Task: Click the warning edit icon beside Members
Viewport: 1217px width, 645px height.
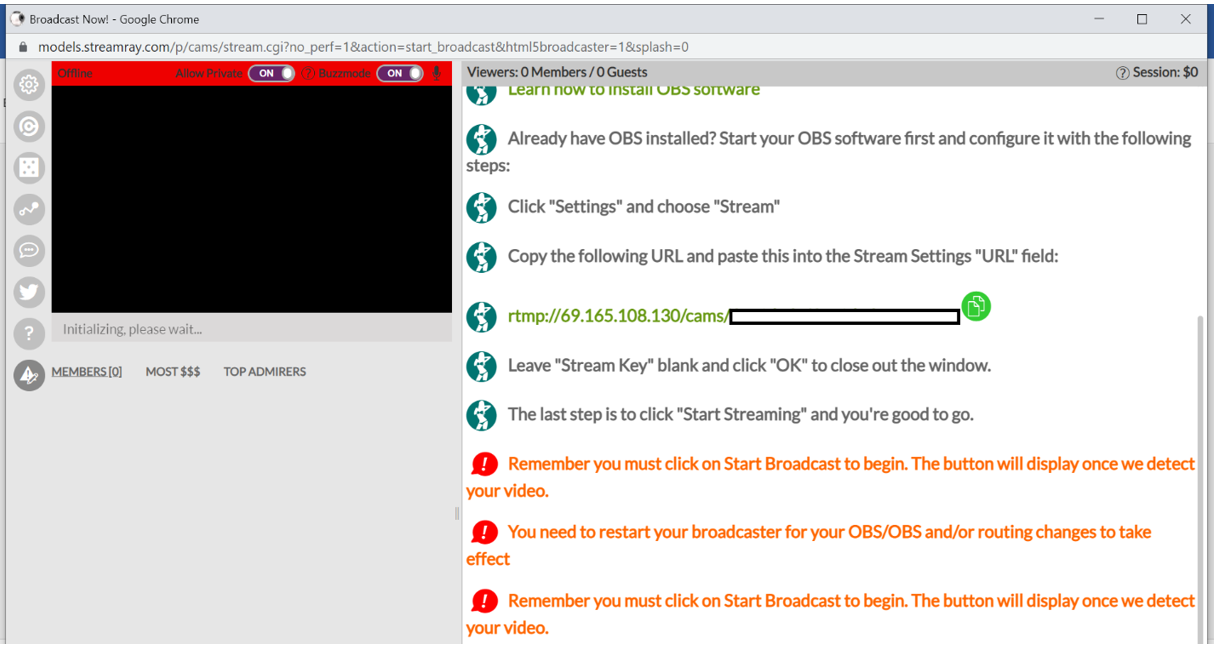Action: pyautogui.click(x=29, y=375)
